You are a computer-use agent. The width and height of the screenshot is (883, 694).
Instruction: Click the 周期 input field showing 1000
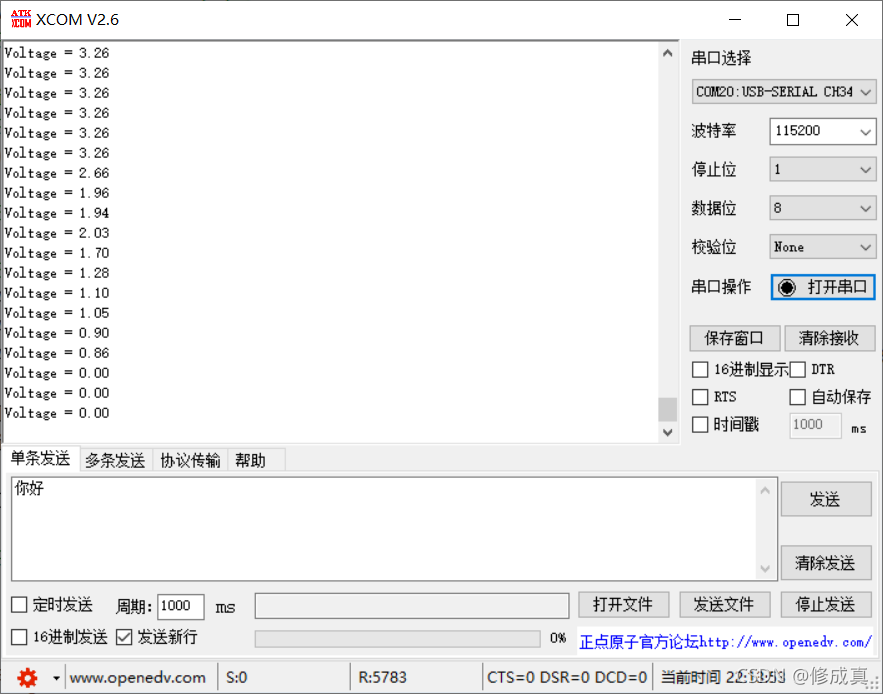pos(180,606)
